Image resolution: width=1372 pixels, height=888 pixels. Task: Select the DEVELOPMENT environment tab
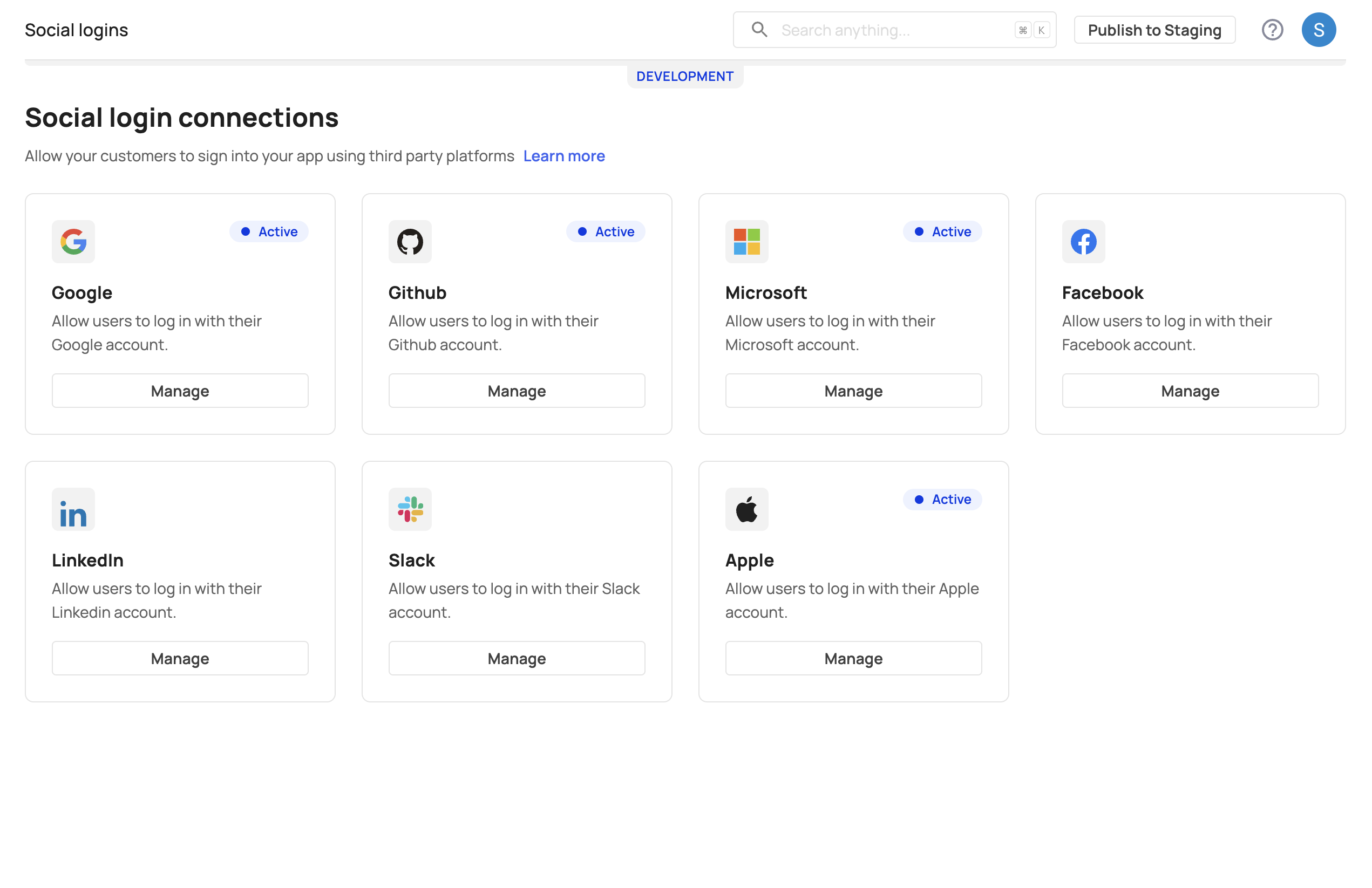point(685,76)
